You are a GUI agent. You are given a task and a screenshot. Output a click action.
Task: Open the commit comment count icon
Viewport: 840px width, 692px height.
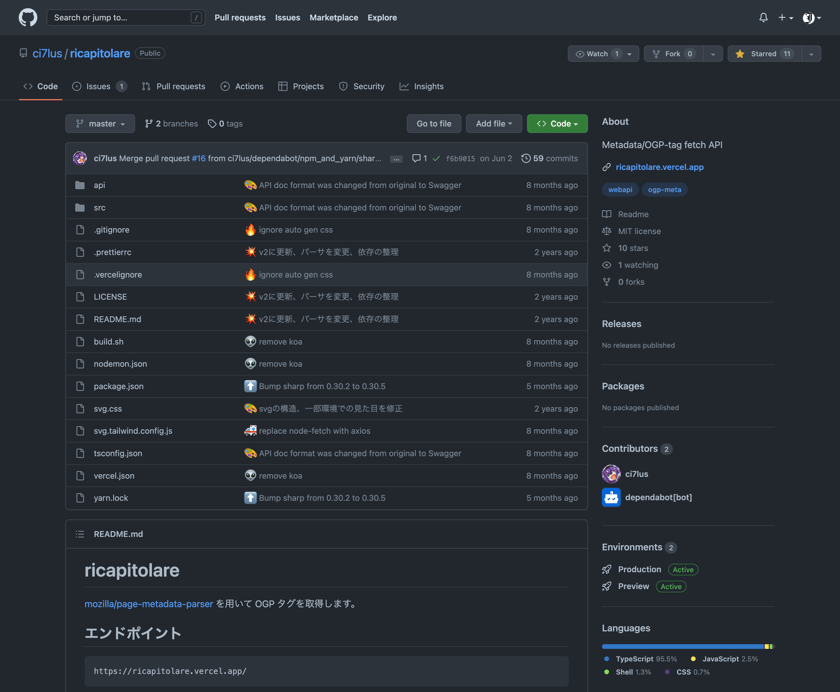point(419,159)
